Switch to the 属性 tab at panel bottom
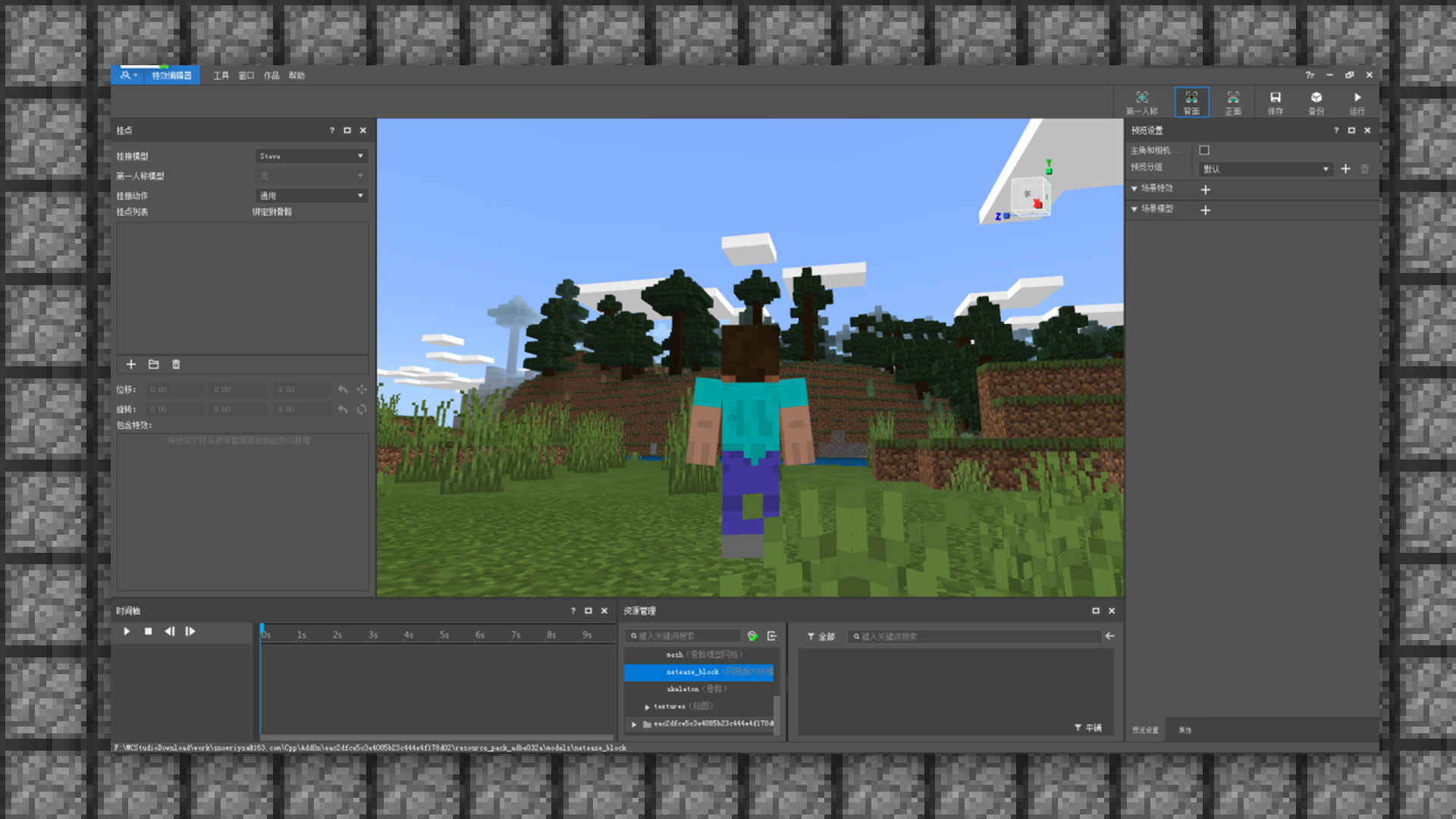Screen dimensions: 1456x819 point(1185,730)
